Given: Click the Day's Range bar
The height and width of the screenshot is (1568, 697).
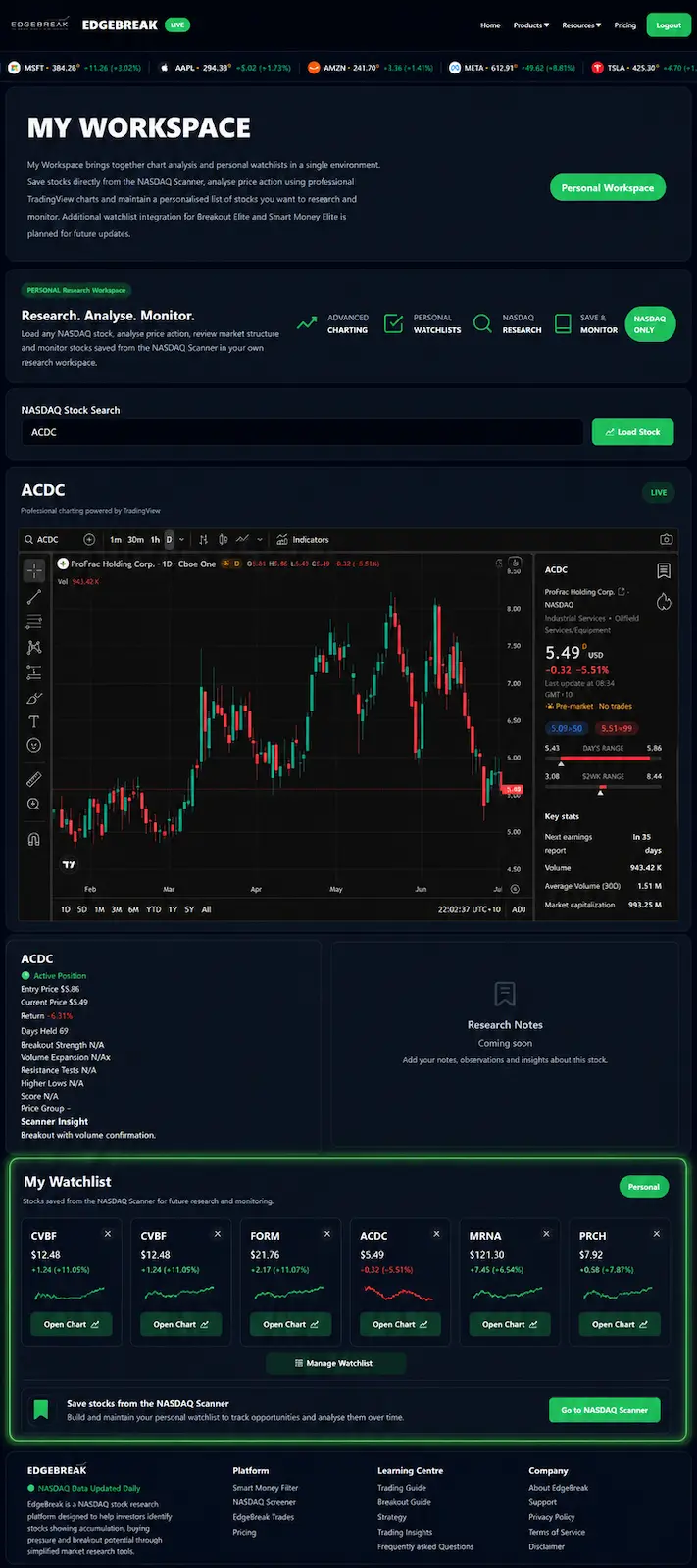Looking at the screenshot, I should [603, 759].
